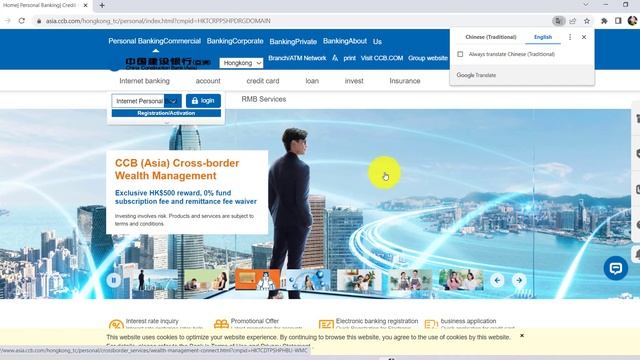Select the account navigation item

[208, 81]
